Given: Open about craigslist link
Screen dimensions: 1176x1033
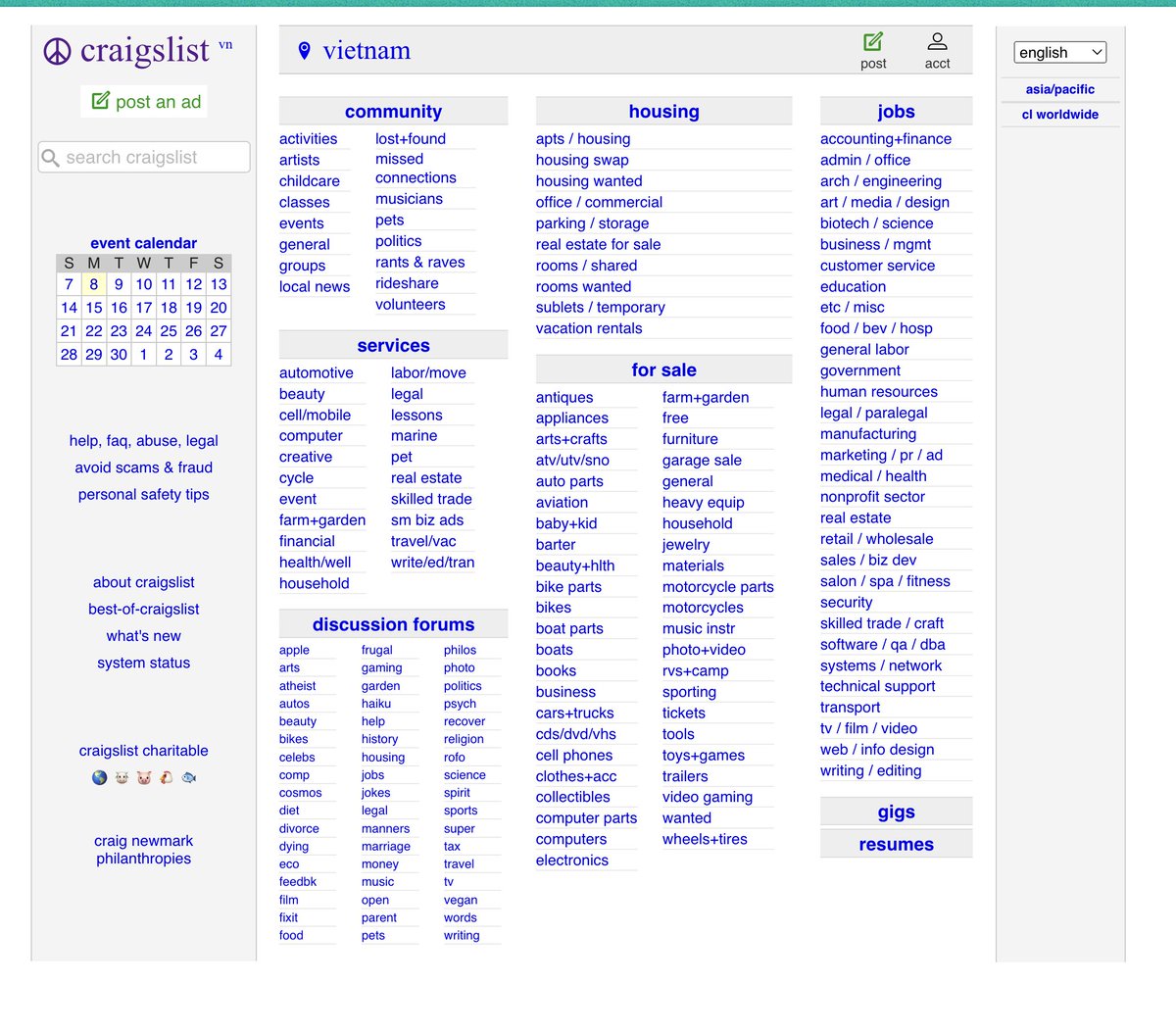Looking at the screenshot, I should click(144, 582).
